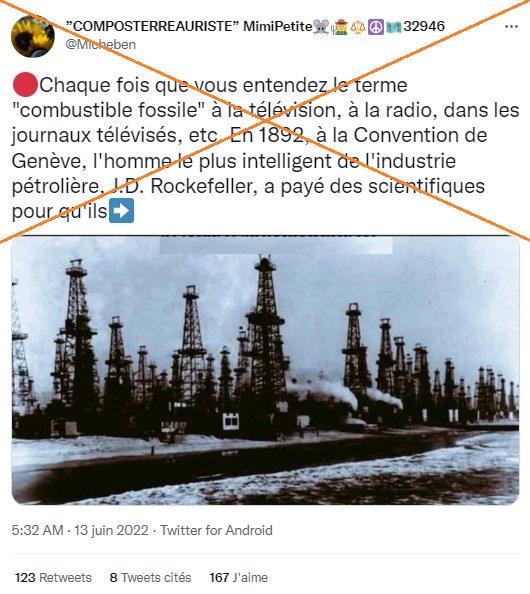Open the oil derricks photo

265,370
